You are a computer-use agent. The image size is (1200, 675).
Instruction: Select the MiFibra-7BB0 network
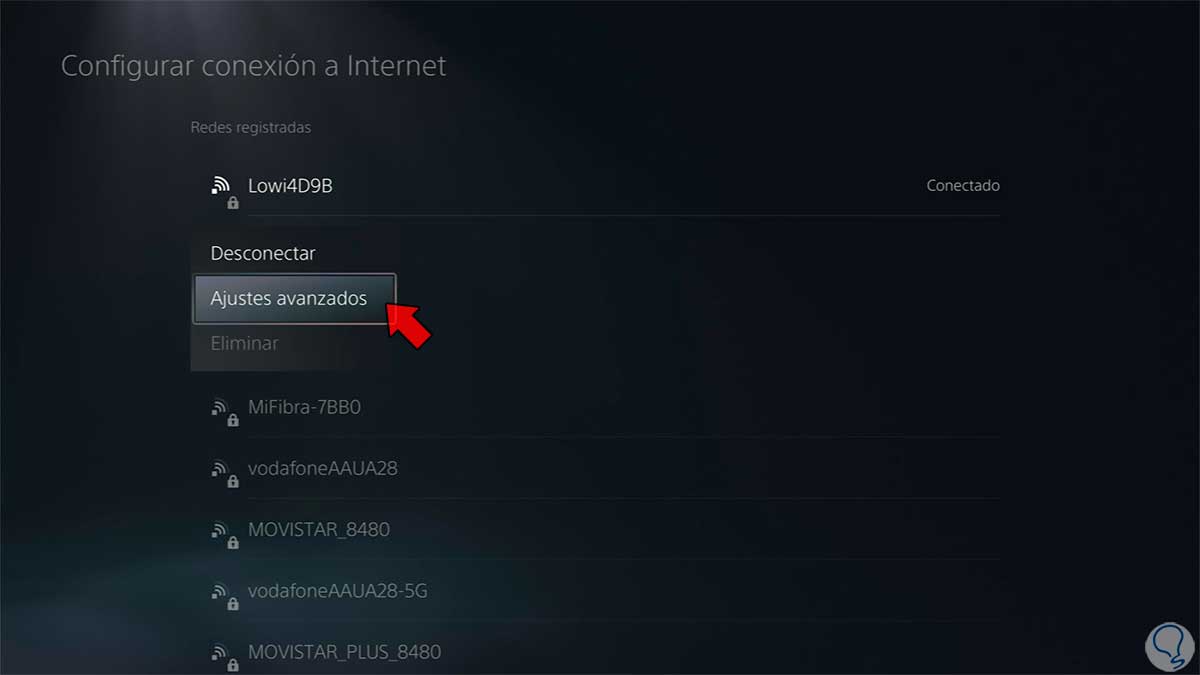(x=304, y=407)
